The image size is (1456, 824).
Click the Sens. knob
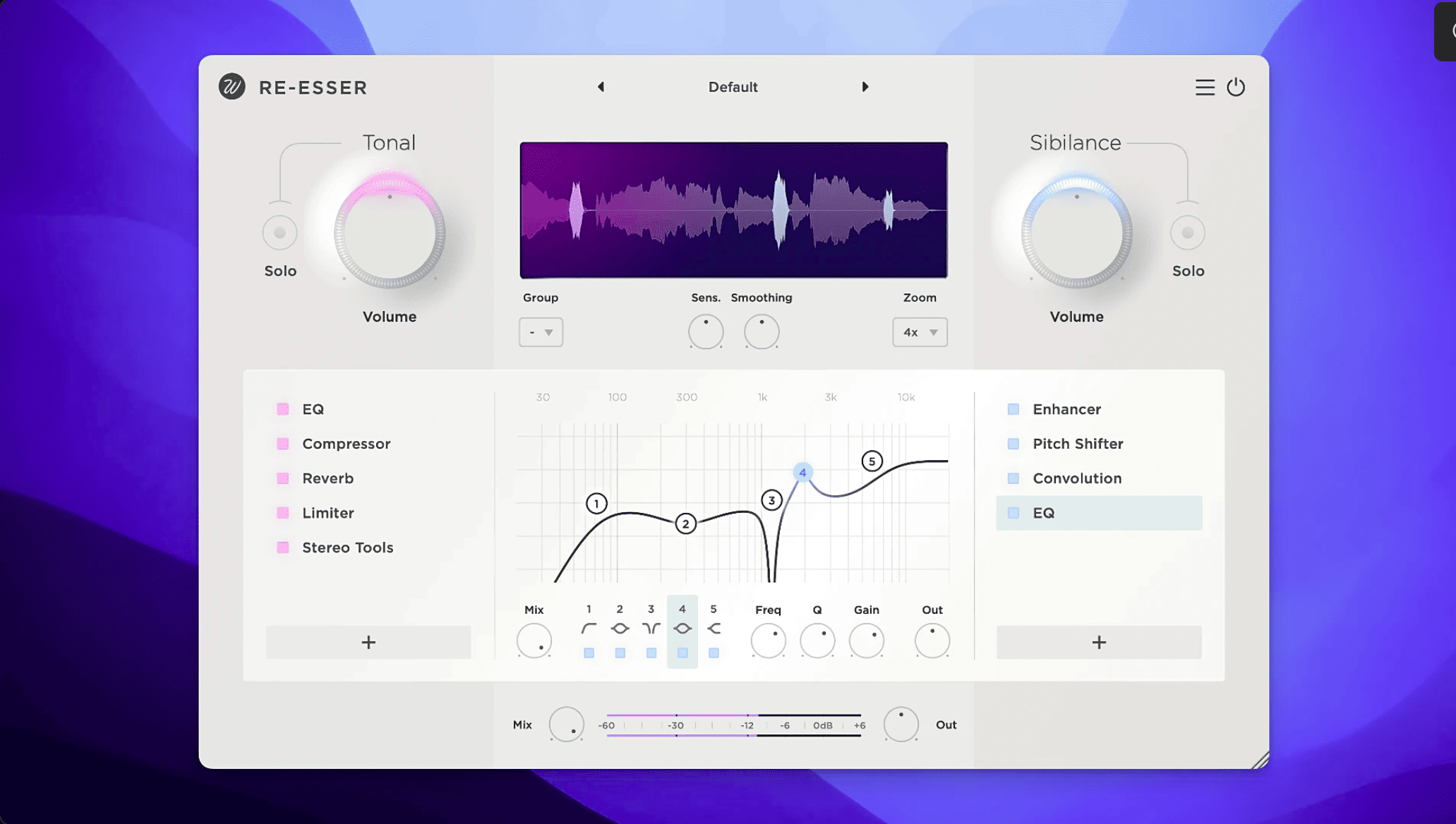pos(706,332)
